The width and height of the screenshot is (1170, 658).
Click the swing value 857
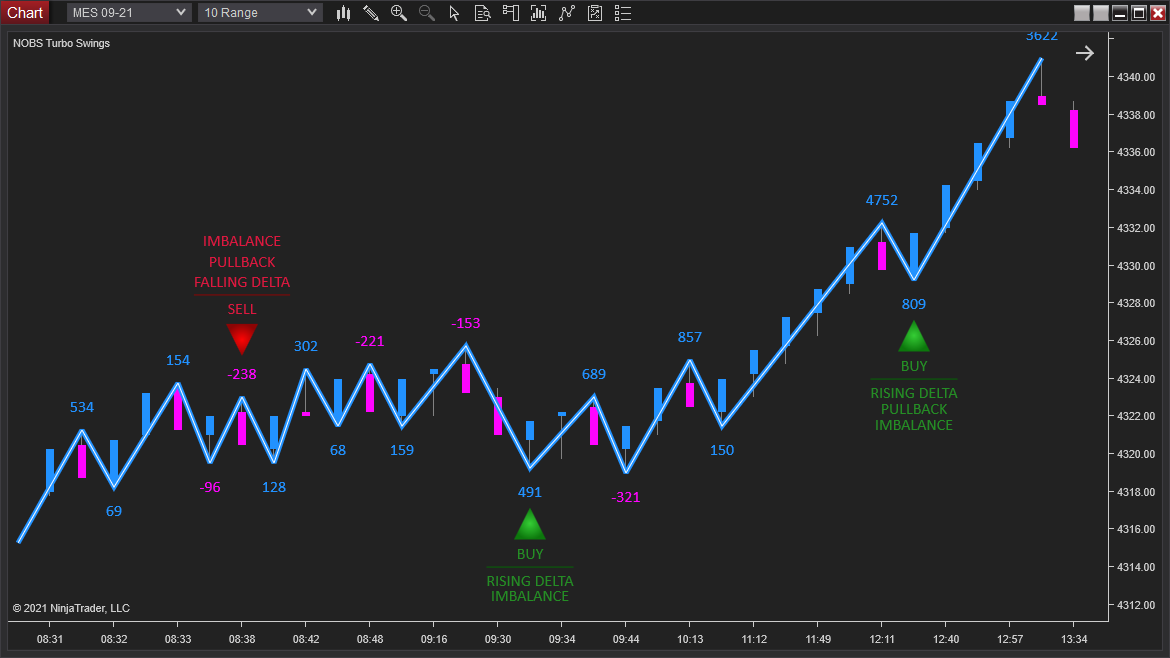click(689, 337)
